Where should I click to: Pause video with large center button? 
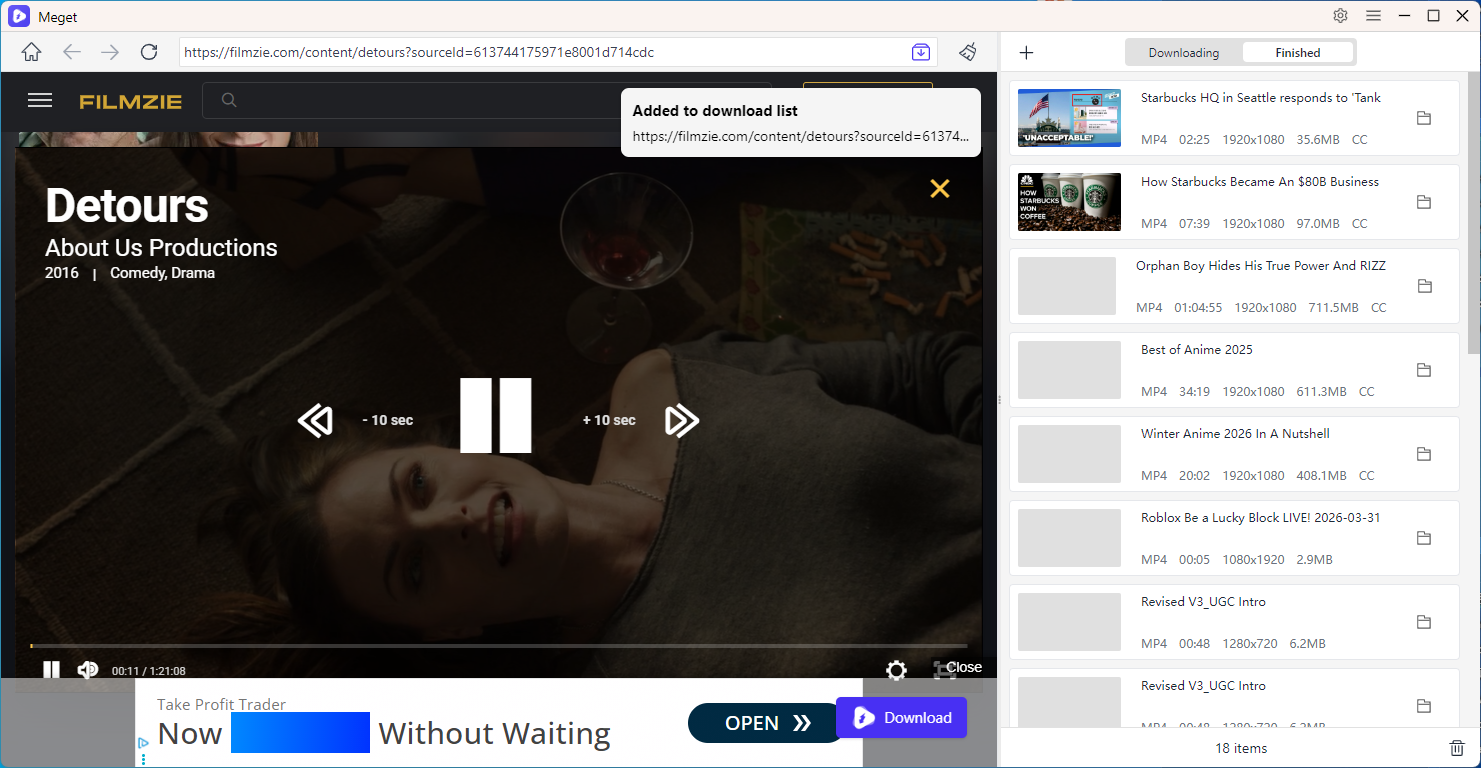click(495, 415)
